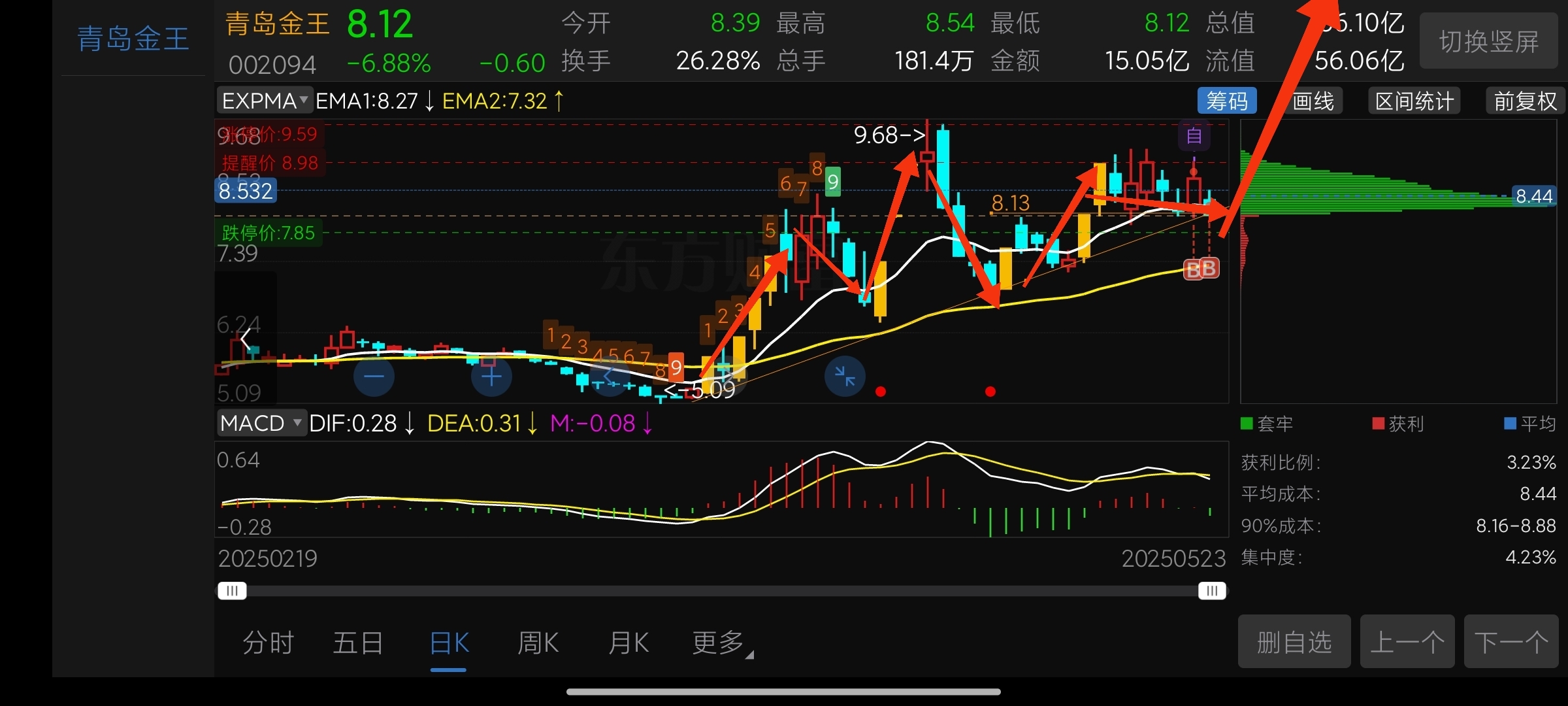The height and width of the screenshot is (706, 1568).
Task: Tap the zoom-out minus circle icon
Action: click(x=374, y=377)
